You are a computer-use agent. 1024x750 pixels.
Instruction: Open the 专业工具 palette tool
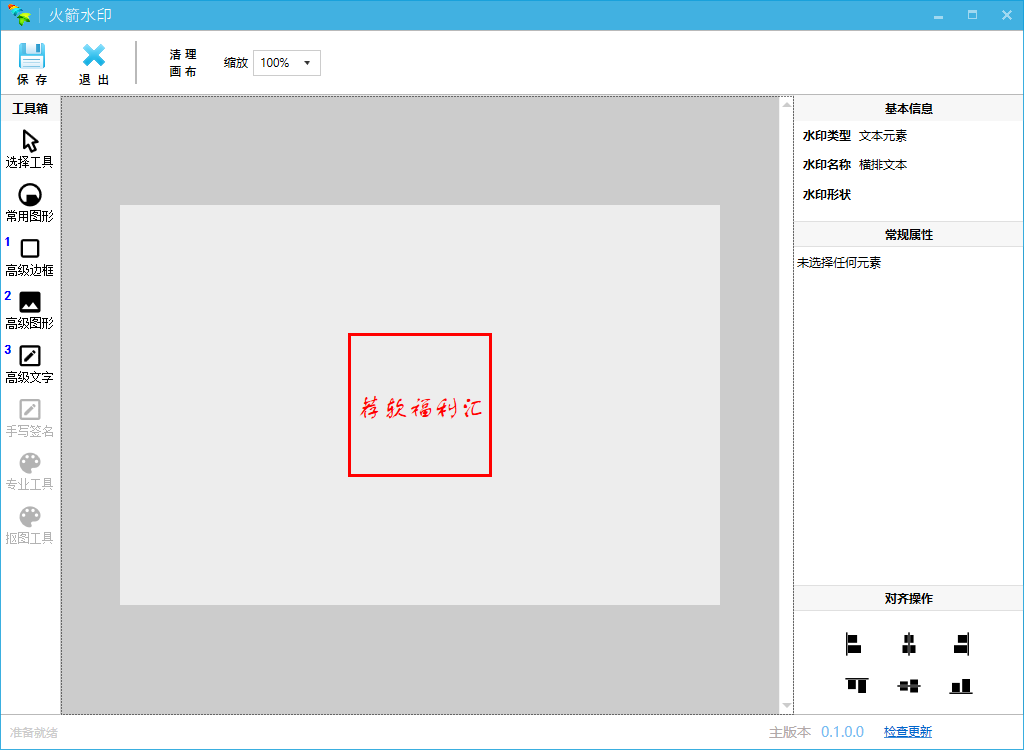(30, 472)
